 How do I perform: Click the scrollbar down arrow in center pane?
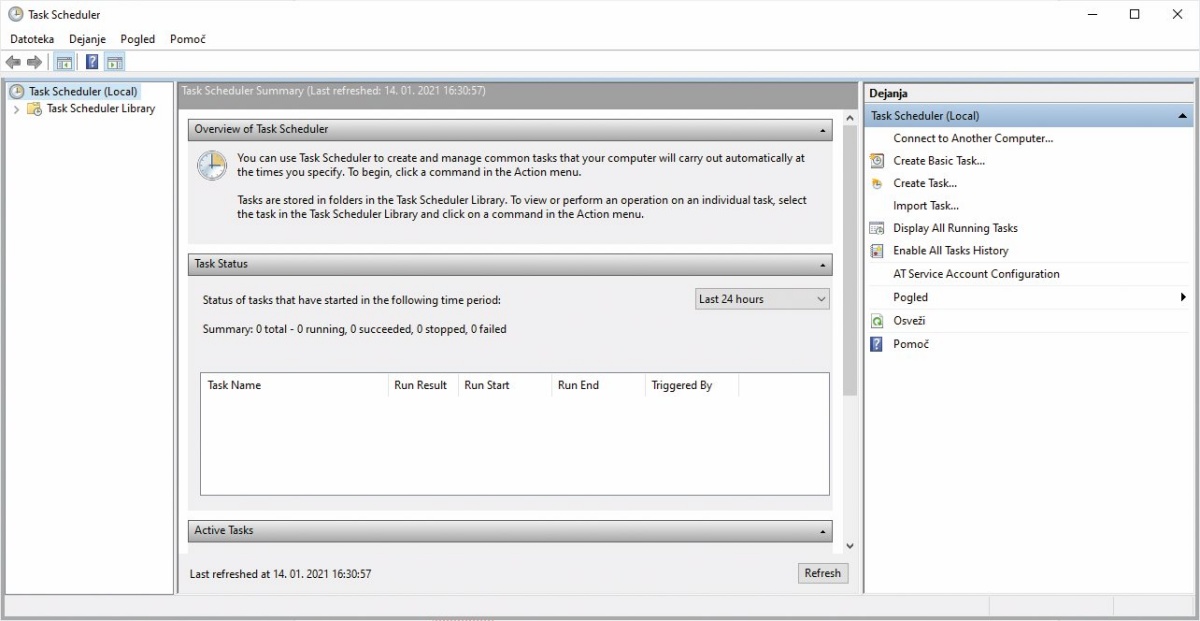click(x=850, y=546)
